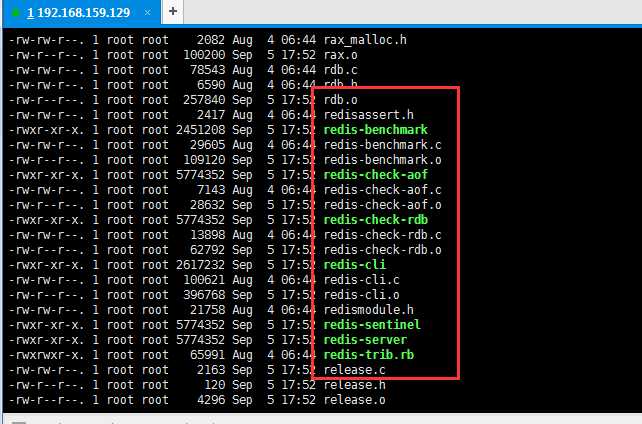Click the green redis-check-aof executable name
This screenshot has height=424, width=642.
coord(375,175)
